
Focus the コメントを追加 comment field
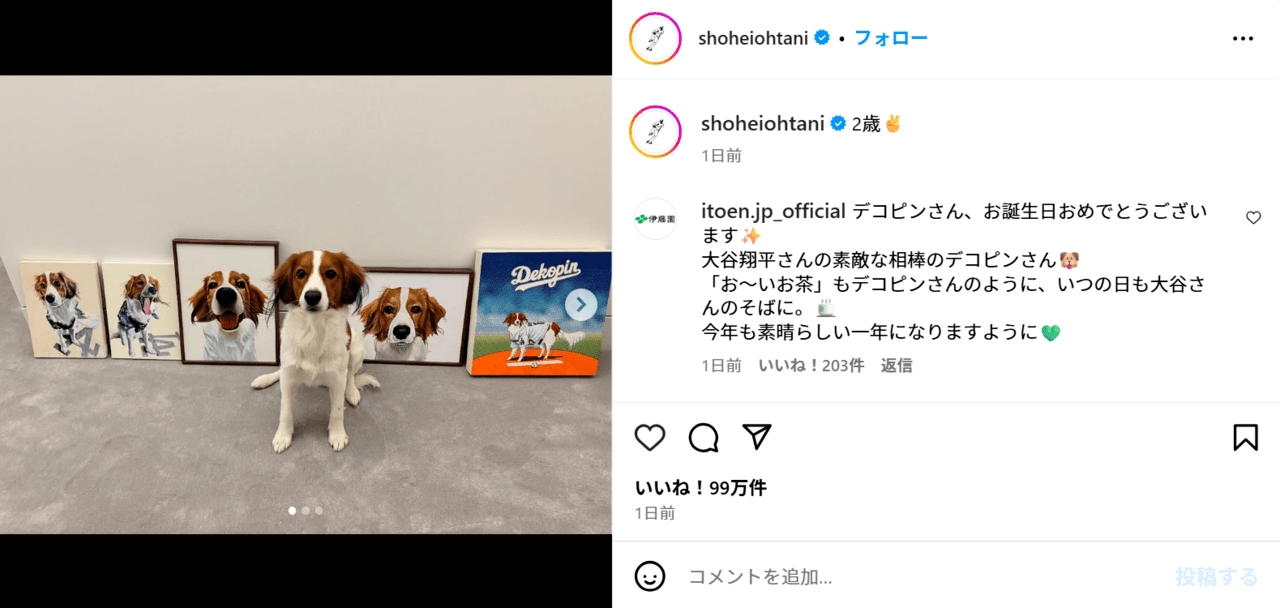click(920, 576)
